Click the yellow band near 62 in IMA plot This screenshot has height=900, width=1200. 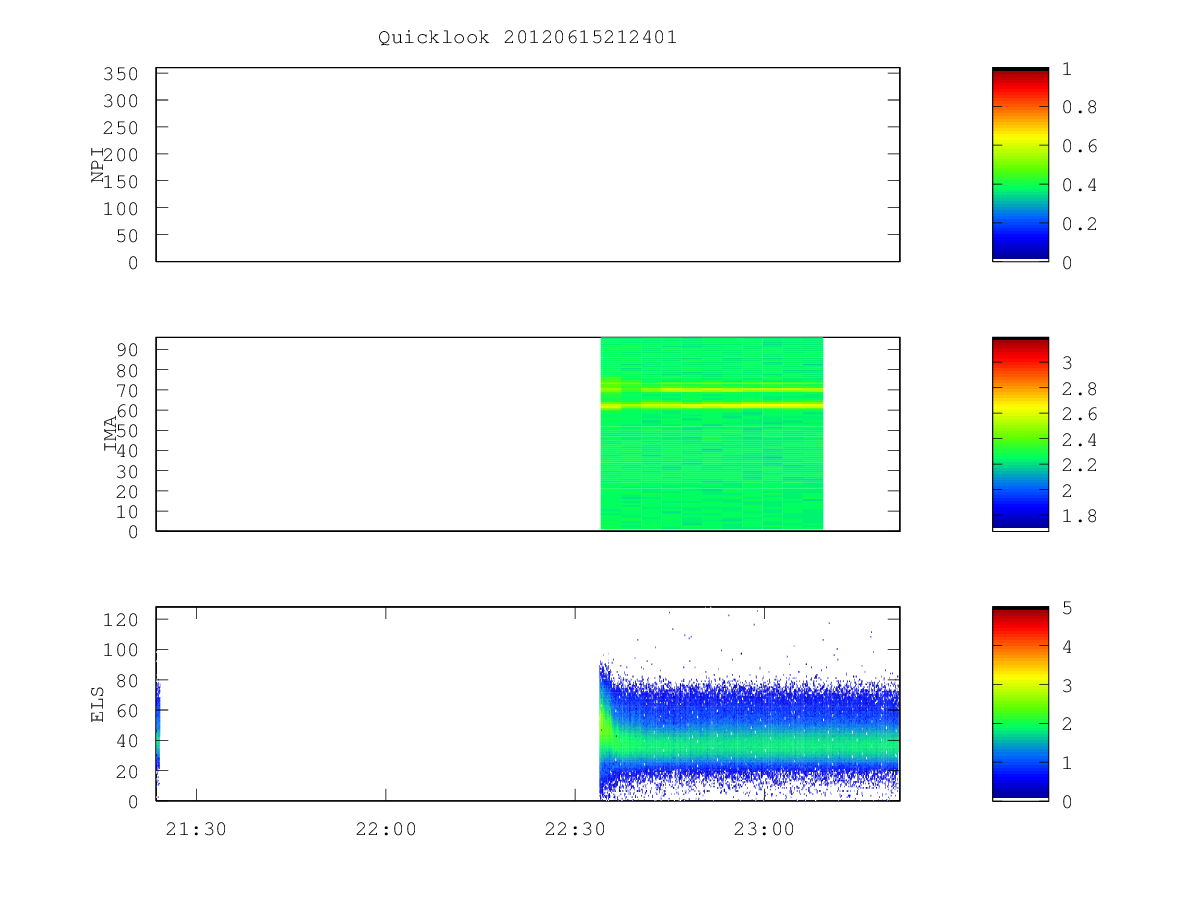[x=711, y=405]
